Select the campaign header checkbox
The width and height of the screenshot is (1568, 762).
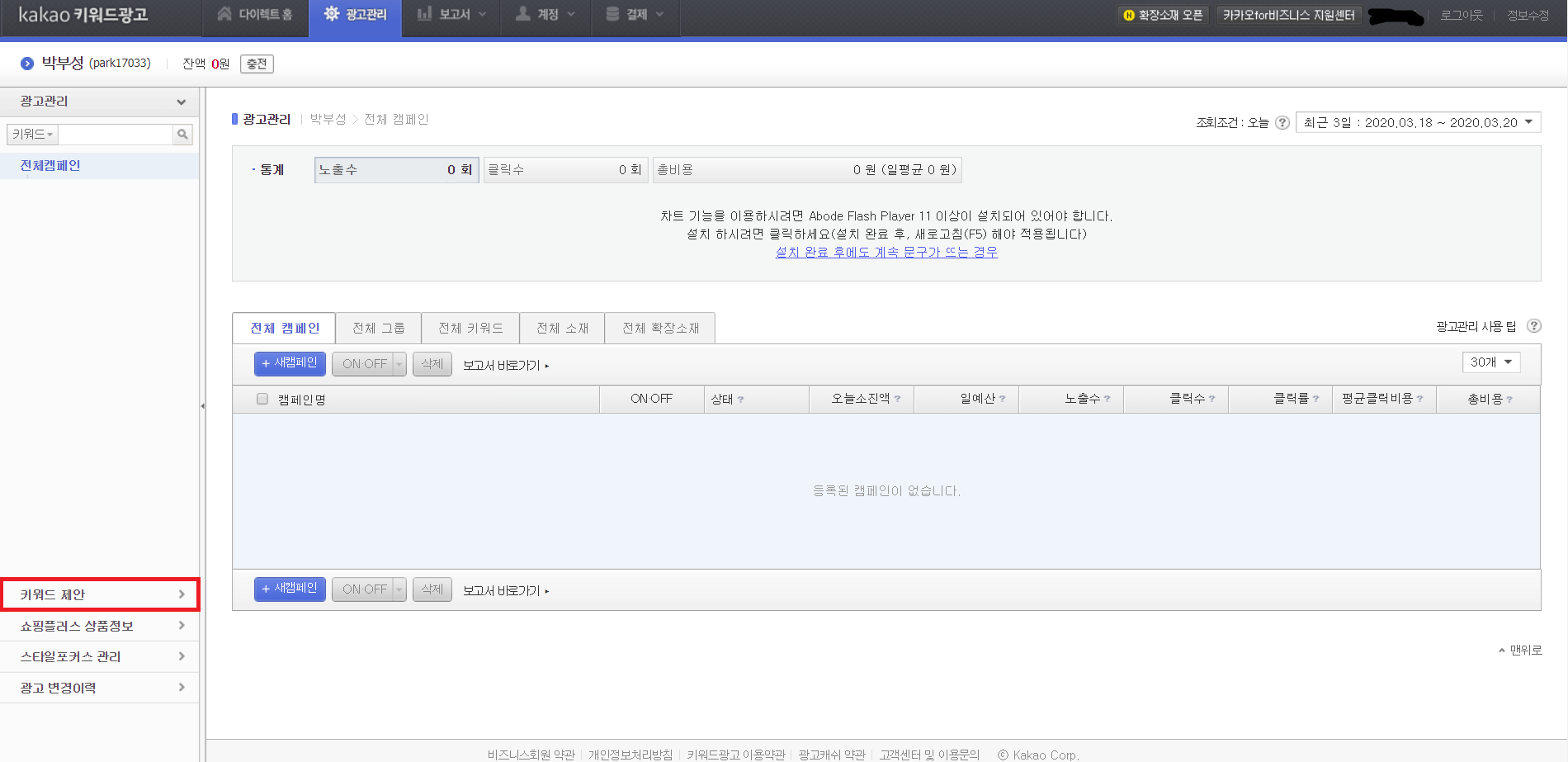pos(262,399)
